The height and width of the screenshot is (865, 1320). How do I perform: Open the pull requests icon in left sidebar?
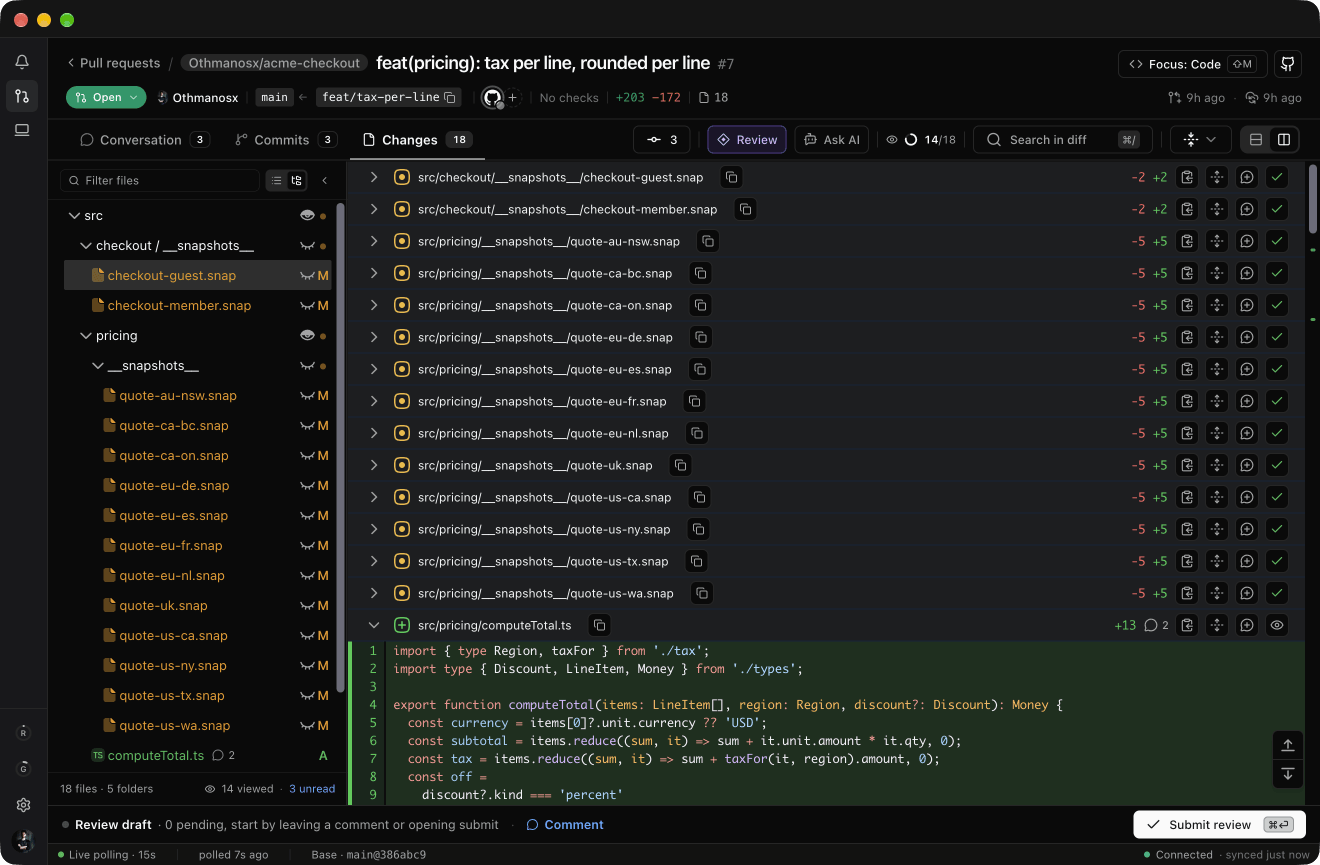coord(22,96)
